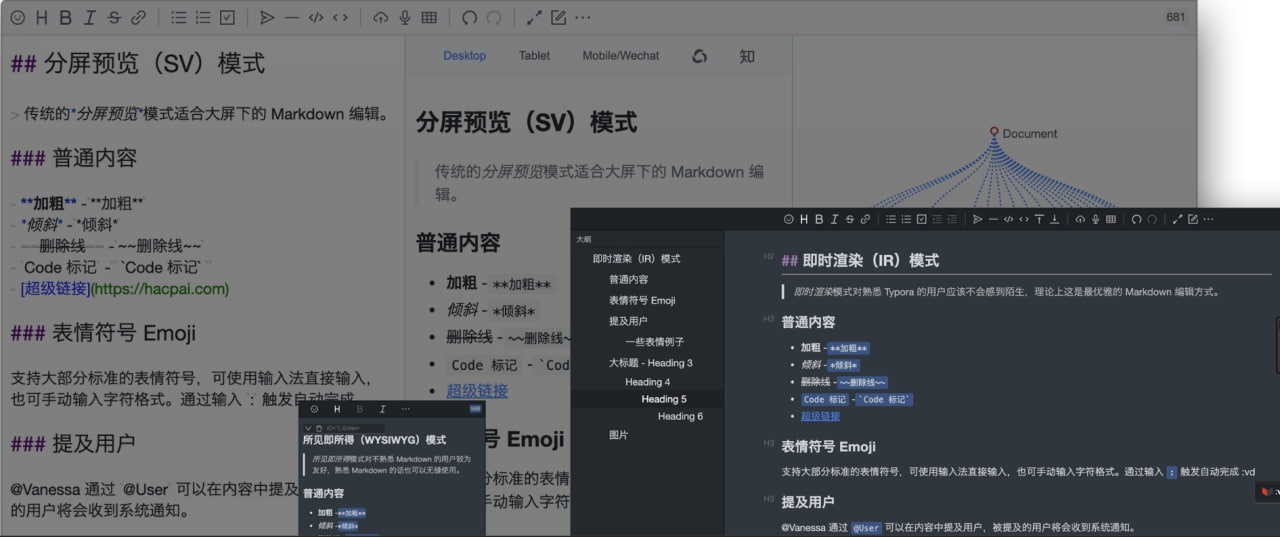The height and width of the screenshot is (537, 1280).
Task: Toggle edit mode icon in dark IR toolbar
Action: click(1192, 219)
